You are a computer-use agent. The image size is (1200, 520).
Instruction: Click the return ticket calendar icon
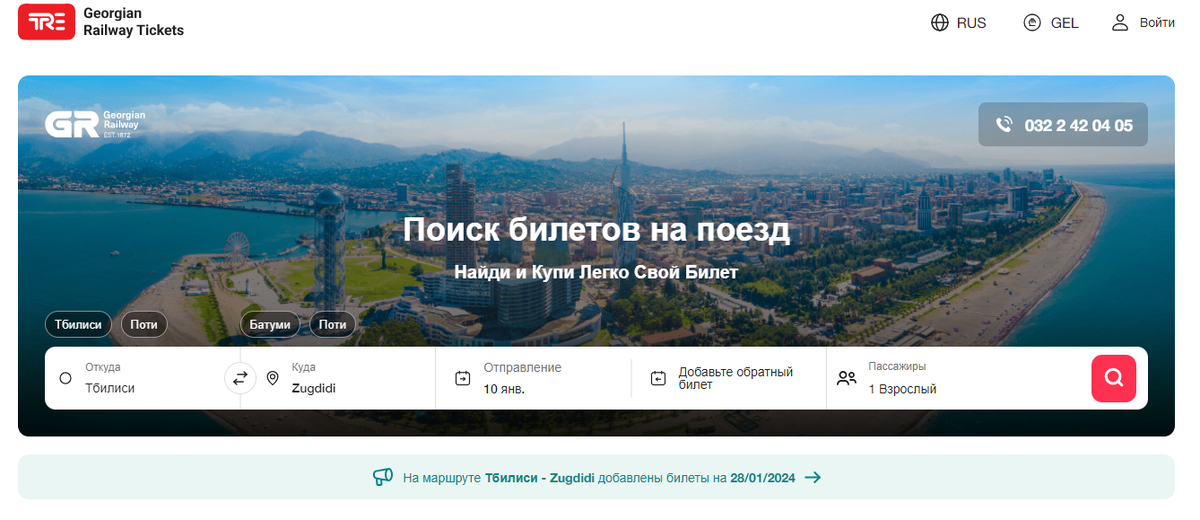(657, 378)
